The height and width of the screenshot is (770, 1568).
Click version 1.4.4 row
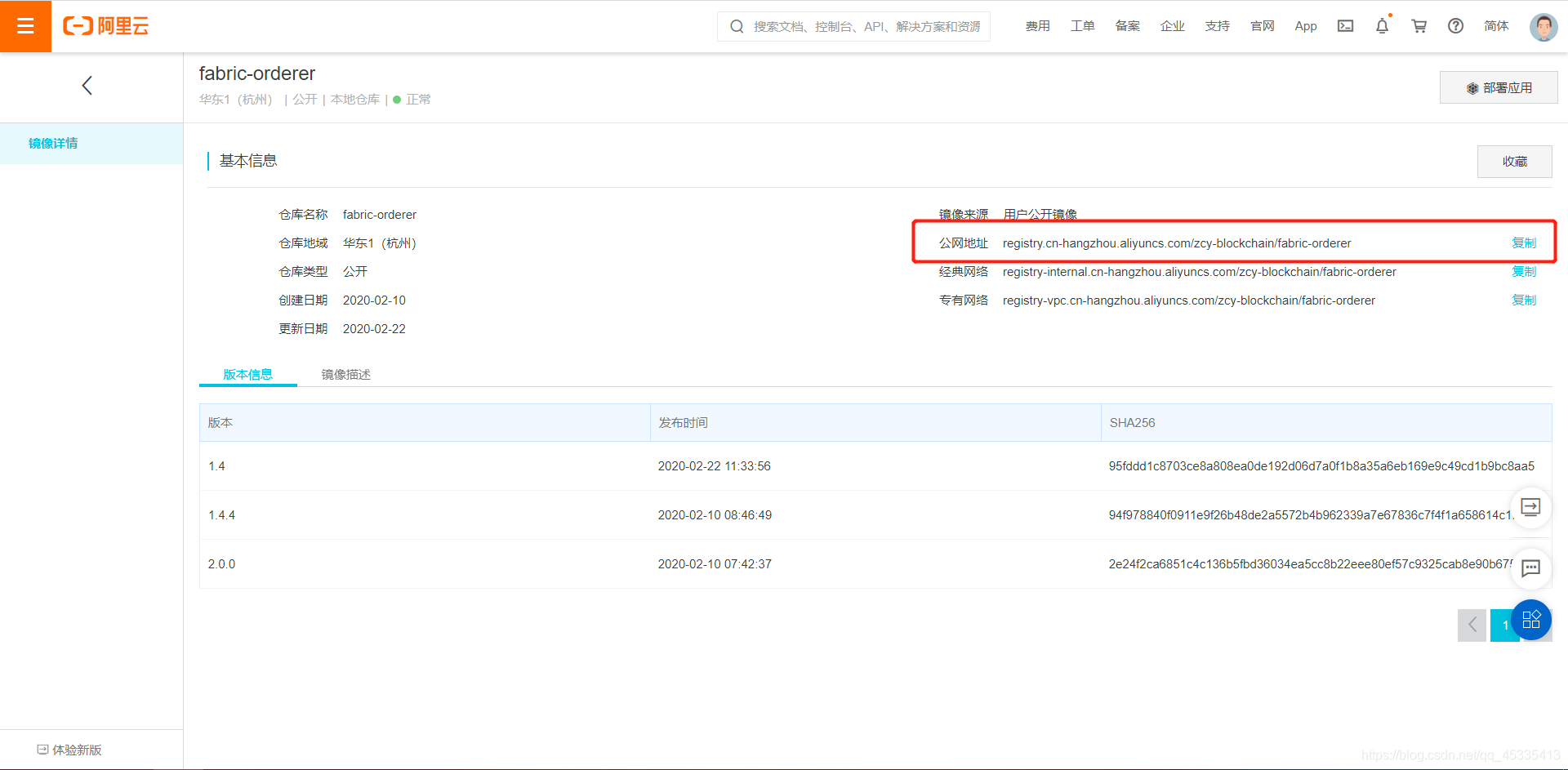pyautogui.click(x=875, y=515)
